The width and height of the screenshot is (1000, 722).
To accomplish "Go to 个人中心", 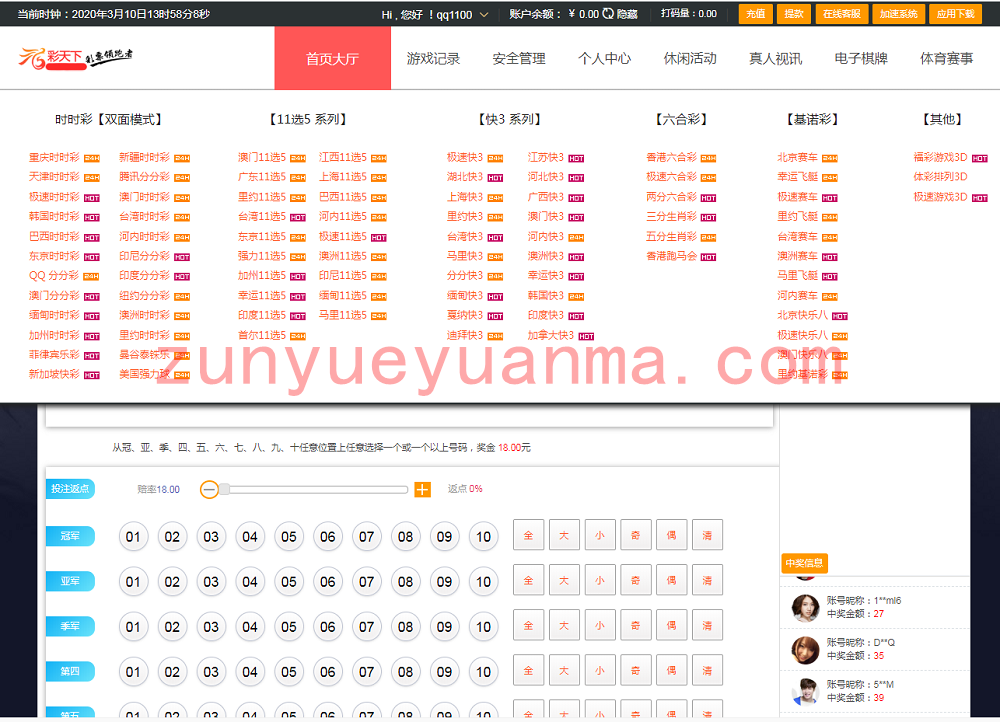I will pyautogui.click(x=604, y=59).
